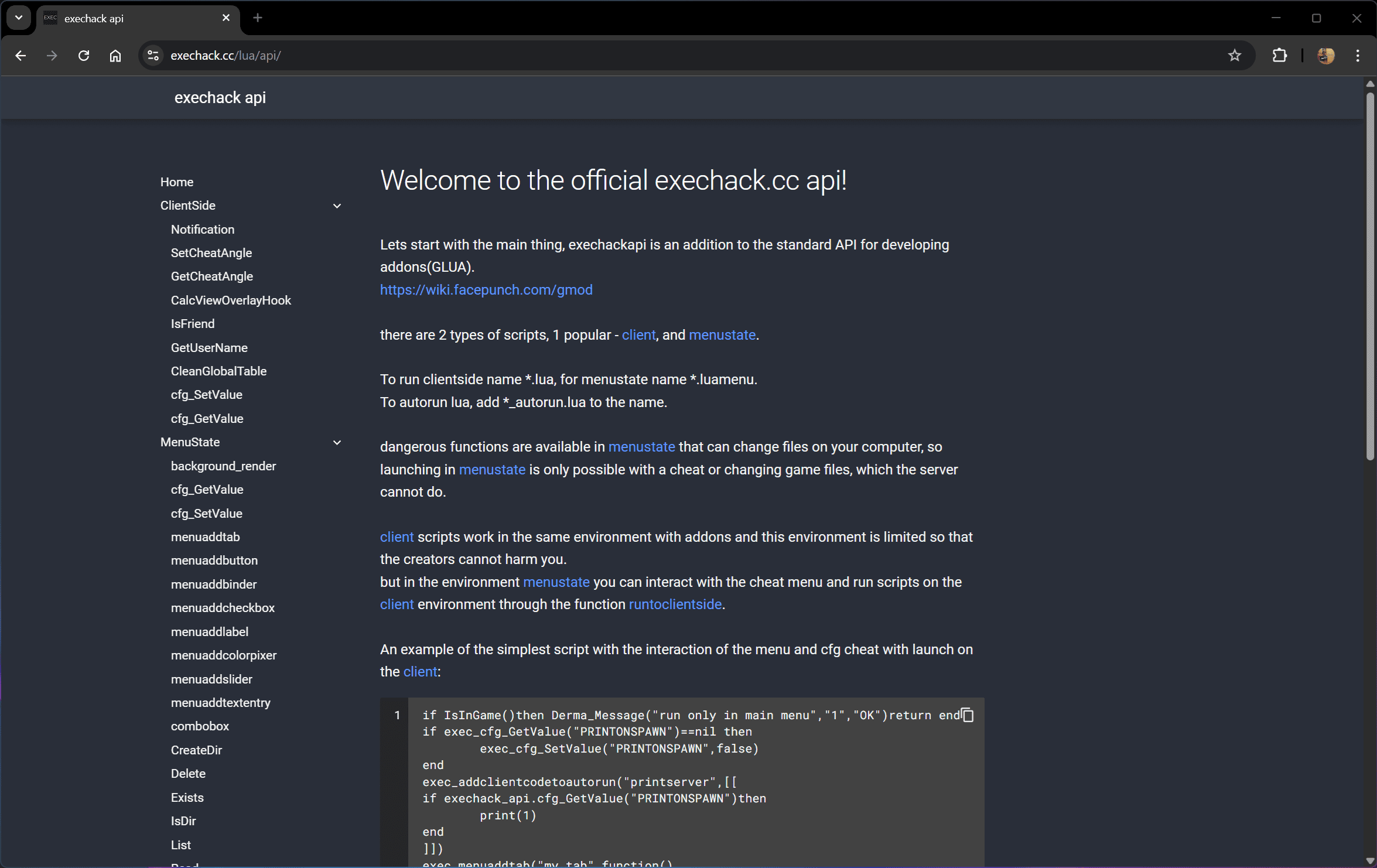The image size is (1377, 868).
Task: Open the Chrome profile avatar
Action: pyautogui.click(x=1325, y=56)
